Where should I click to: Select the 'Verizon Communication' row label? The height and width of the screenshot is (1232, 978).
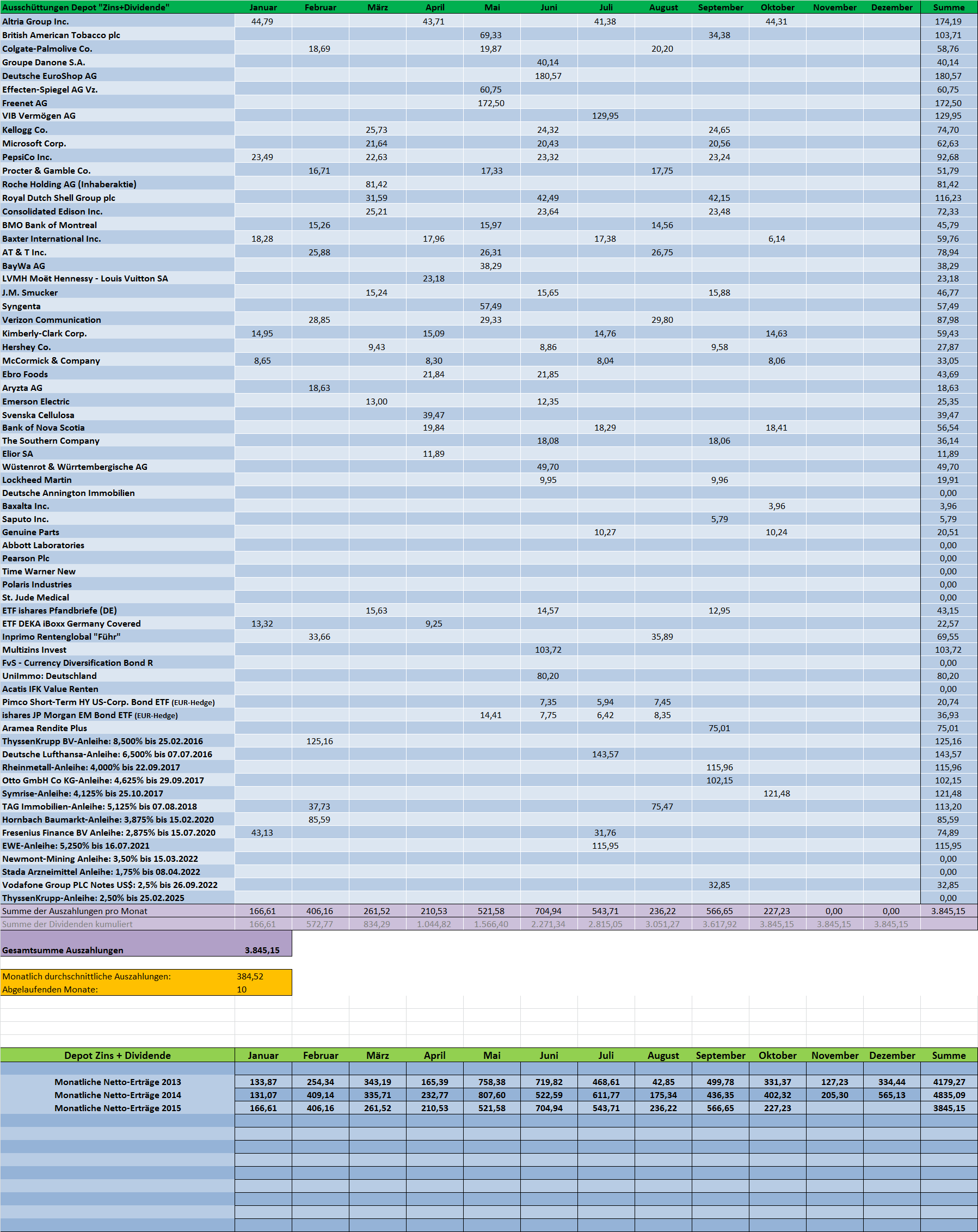point(51,320)
